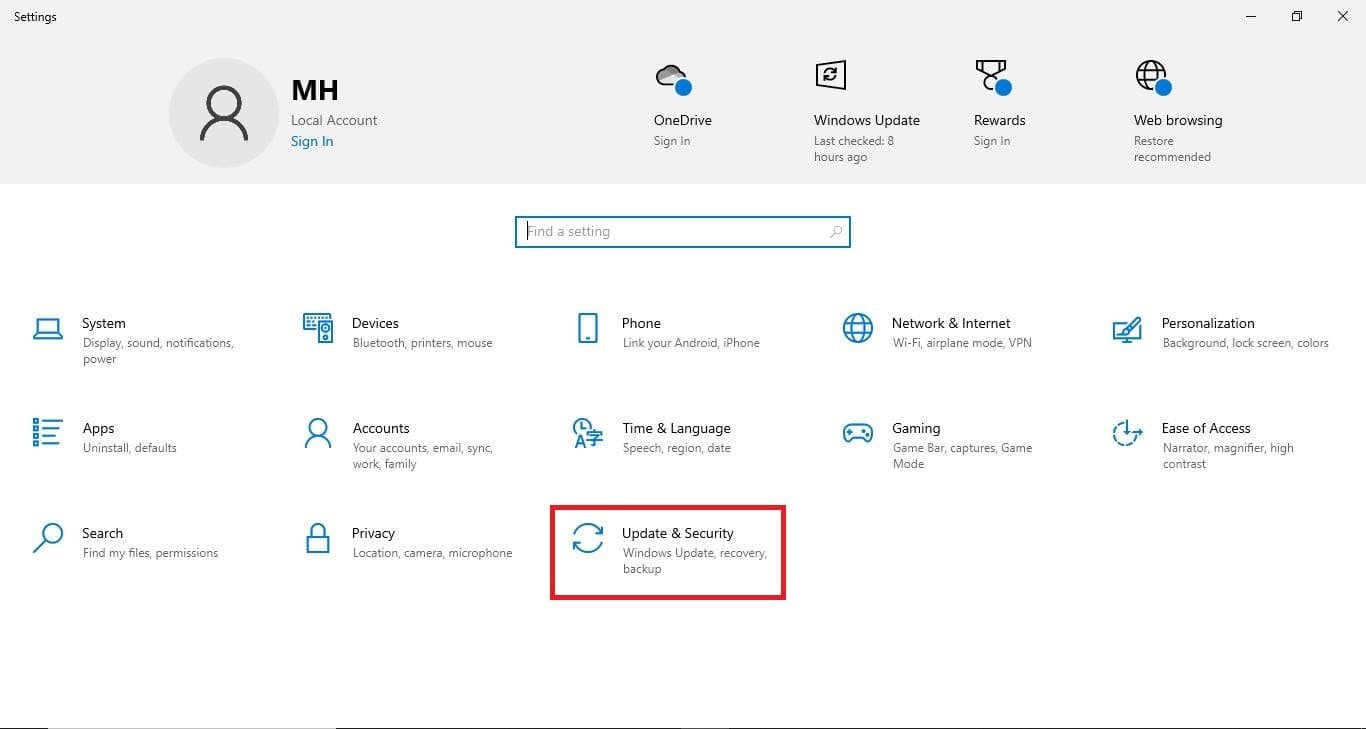
Task: Click the Update & Security sync icon
Action: [x=588, y=538]
